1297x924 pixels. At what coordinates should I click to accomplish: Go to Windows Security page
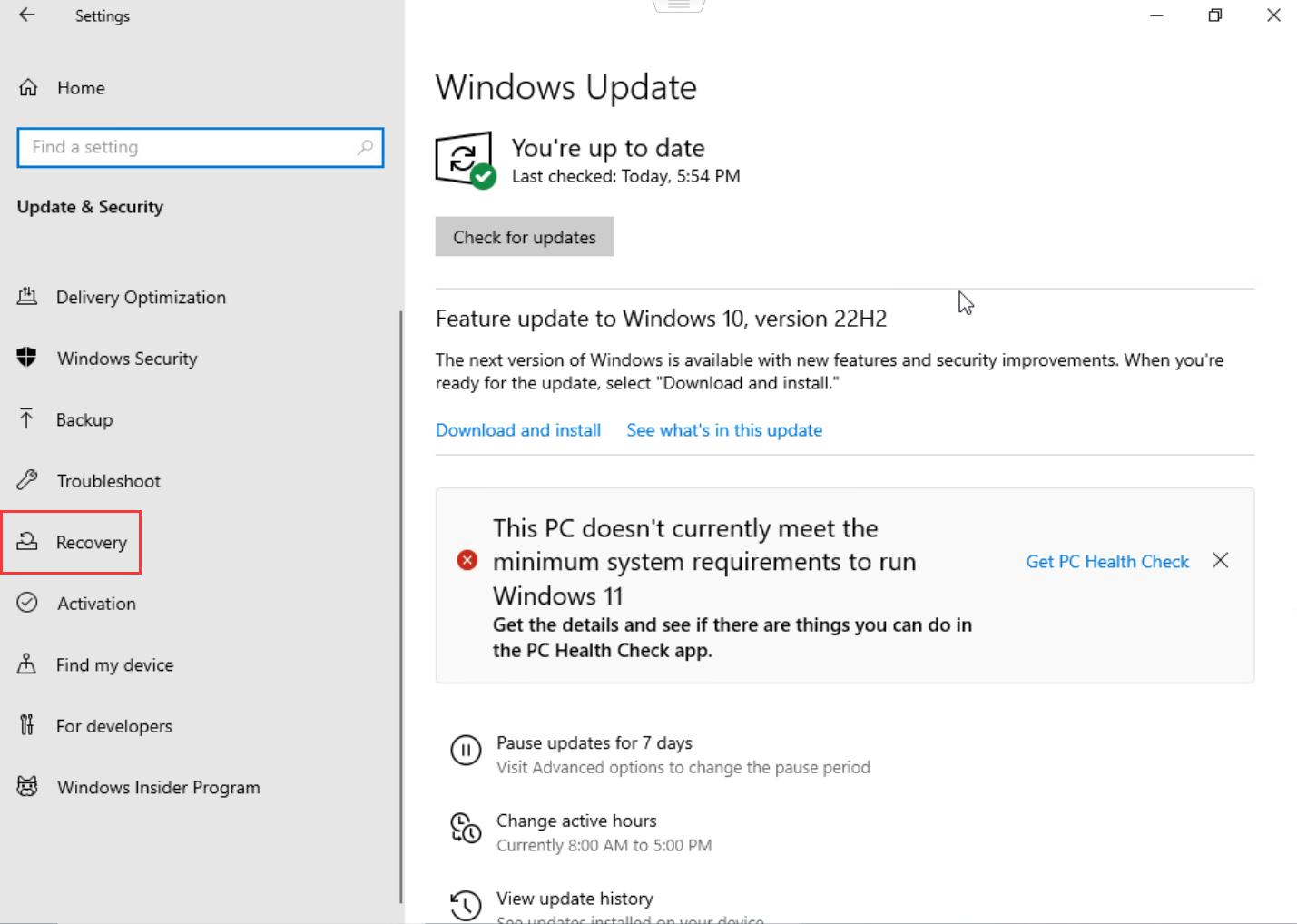coord(127,359)
